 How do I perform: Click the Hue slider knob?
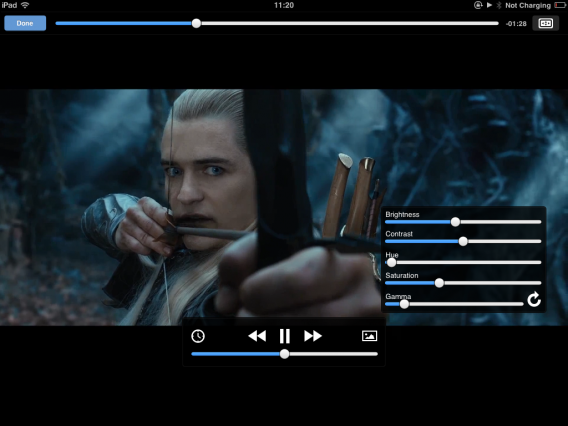tap(391, 262)
